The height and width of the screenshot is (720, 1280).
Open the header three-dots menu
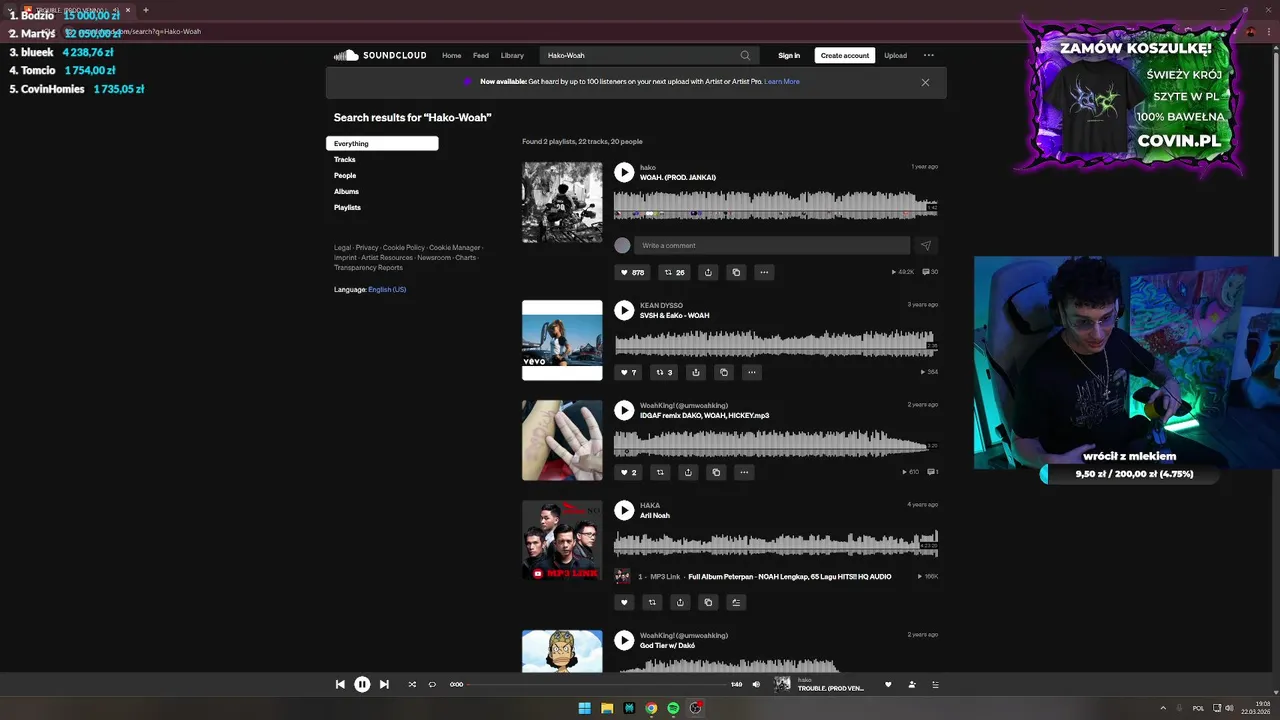point(929,55)
